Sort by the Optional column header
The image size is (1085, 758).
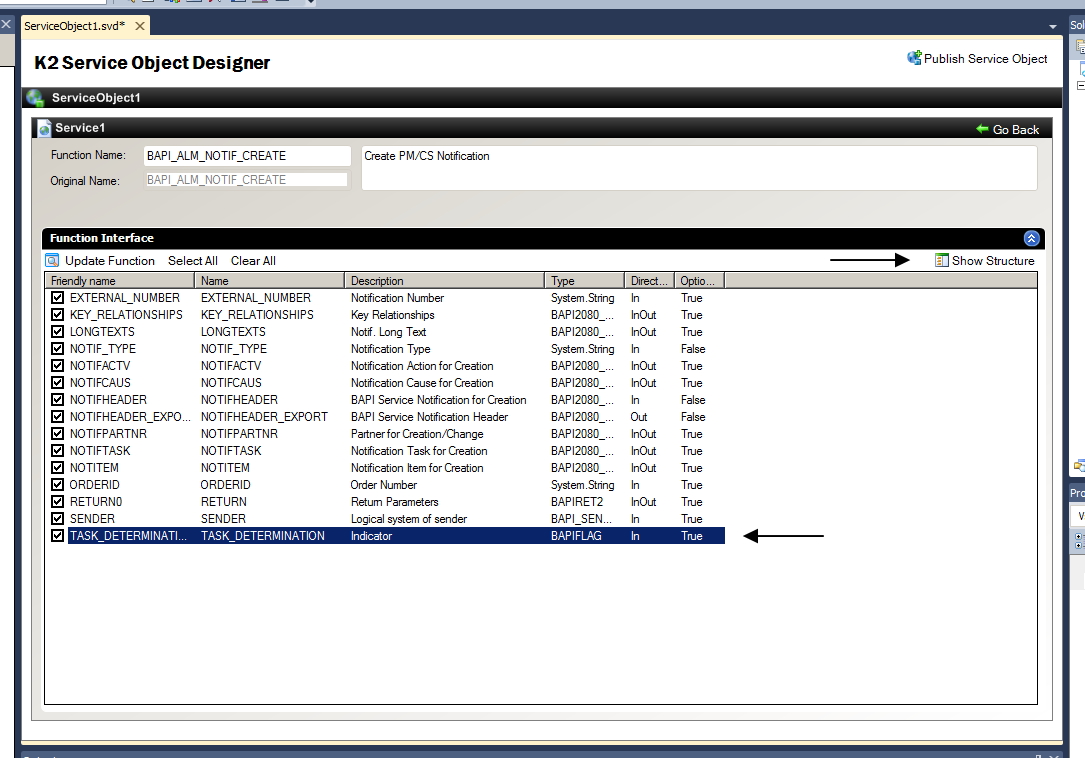click(x=699, y=280)
